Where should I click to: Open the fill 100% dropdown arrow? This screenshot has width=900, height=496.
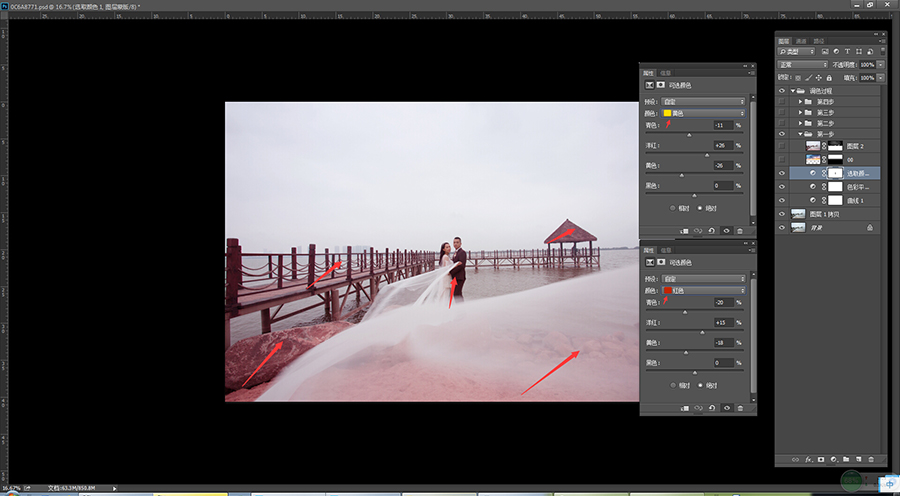click(x=881, y=78)
